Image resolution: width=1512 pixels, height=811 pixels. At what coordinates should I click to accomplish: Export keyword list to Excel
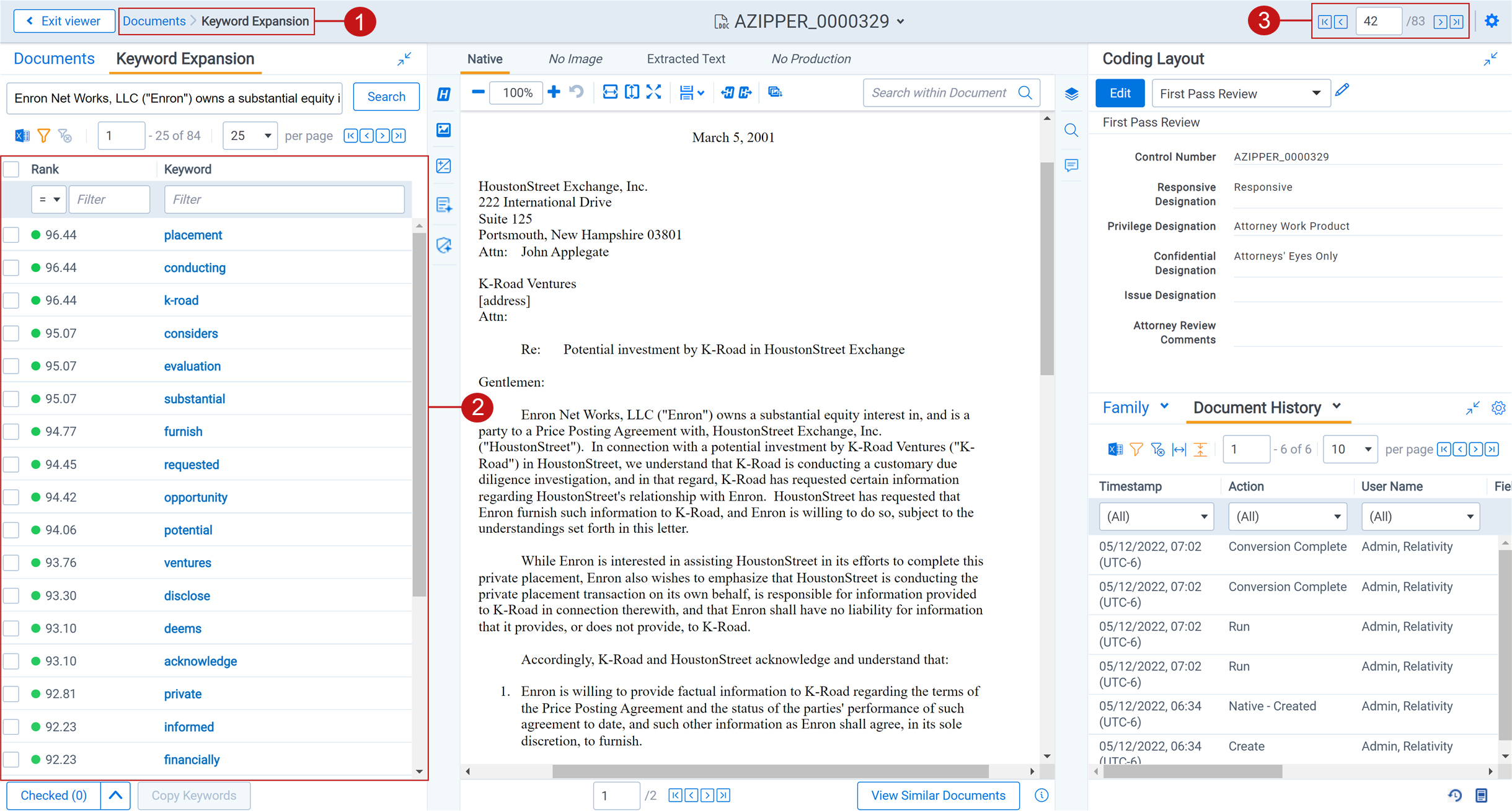[x=22, y=136]
